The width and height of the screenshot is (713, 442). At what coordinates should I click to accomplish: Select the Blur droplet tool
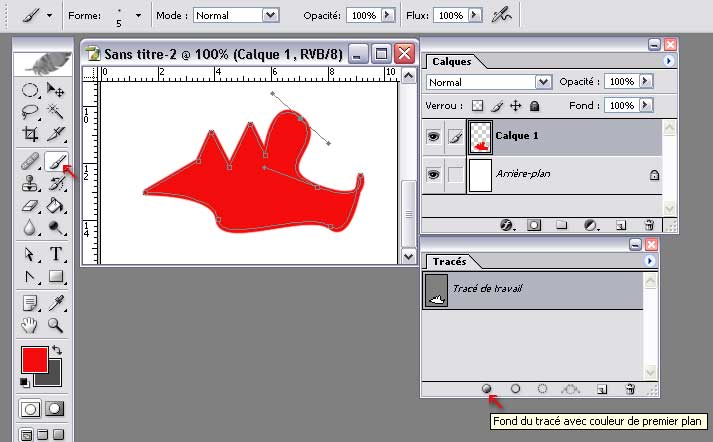click(30, 227)
